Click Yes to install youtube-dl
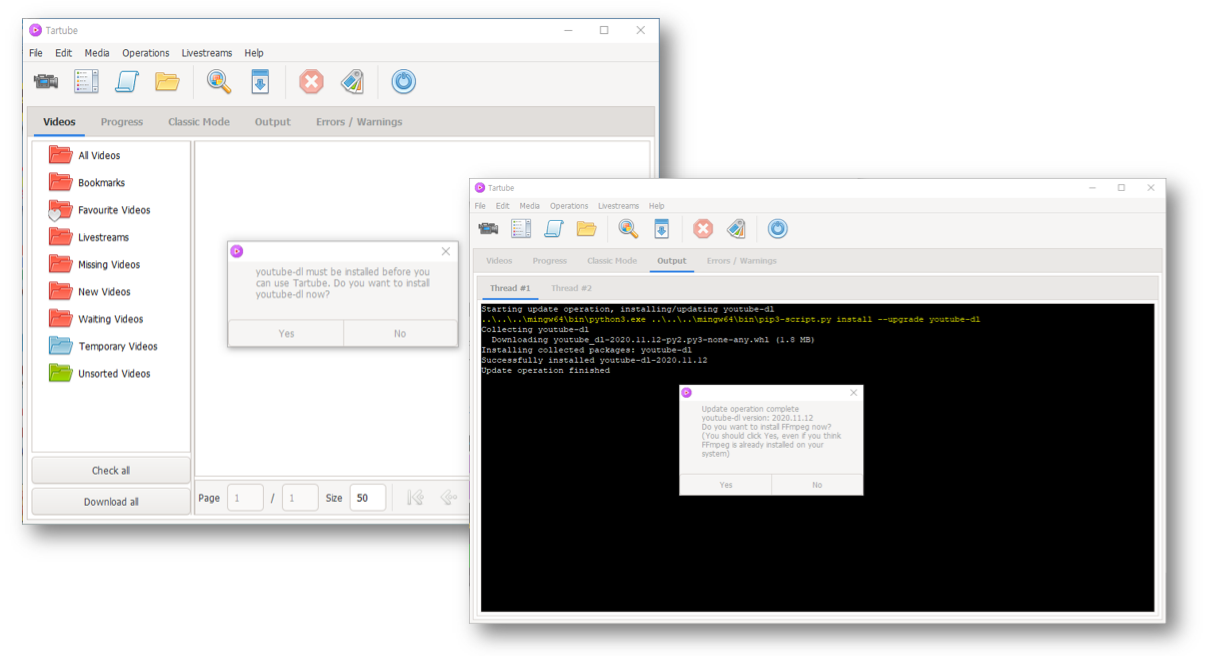 [286, 333]
